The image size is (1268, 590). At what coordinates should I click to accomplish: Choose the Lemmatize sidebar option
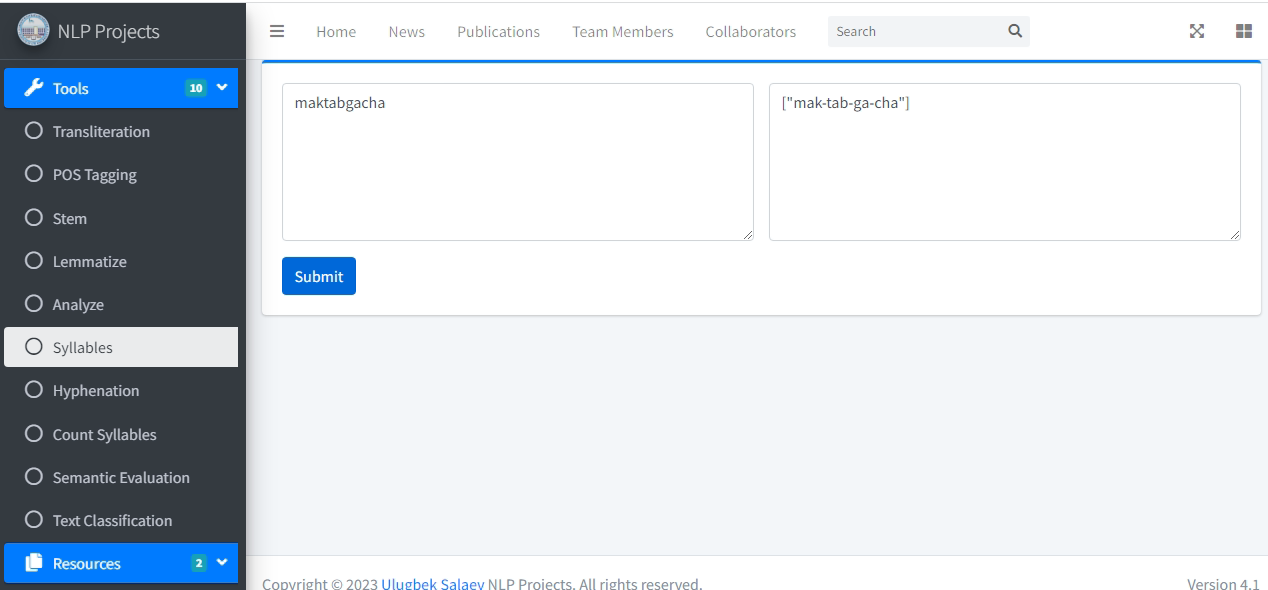pyautogui.click(x=89, y=261)
